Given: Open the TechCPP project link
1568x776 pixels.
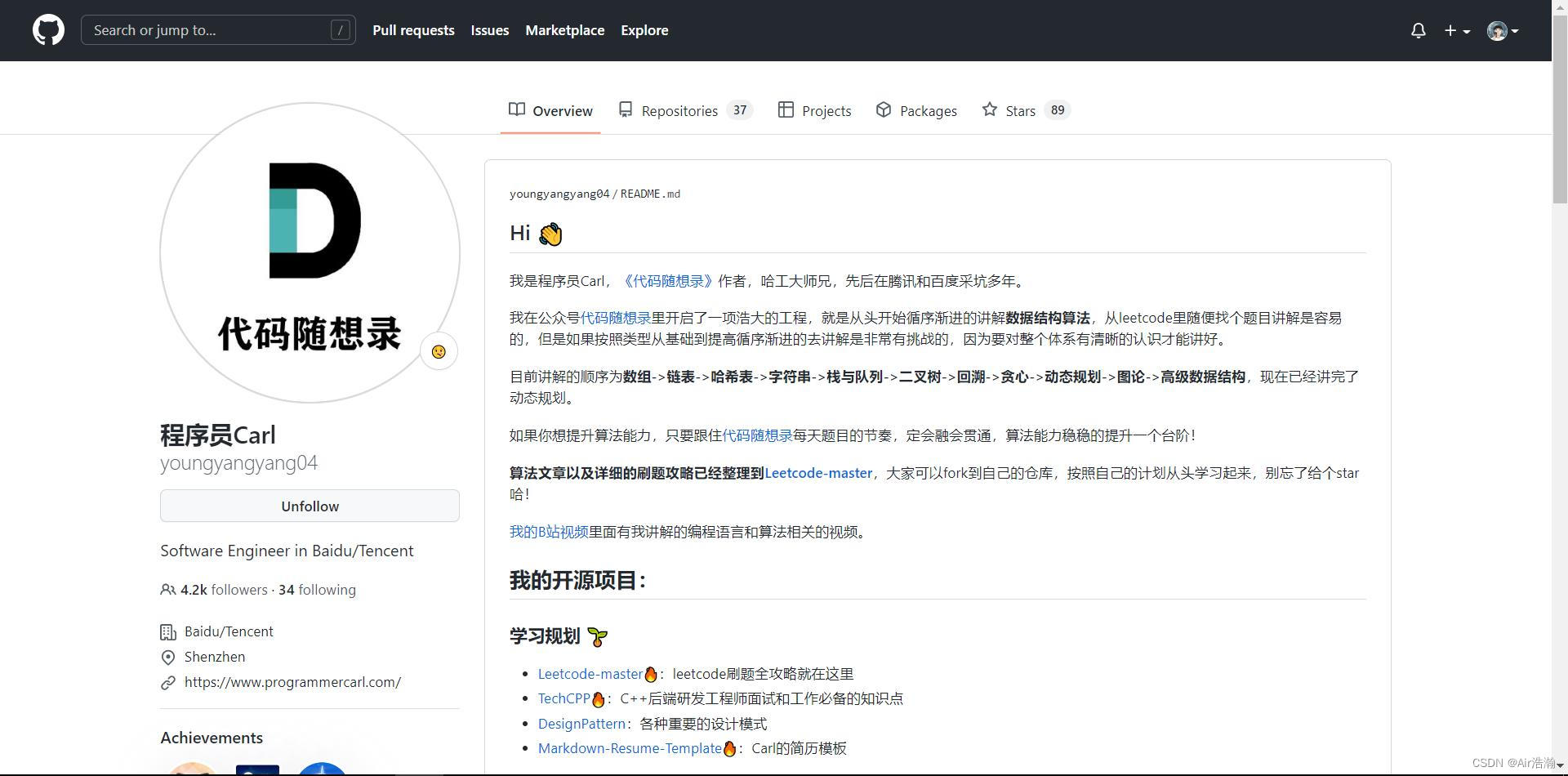Looking at the screenshot, I should (x=564, y=698).
